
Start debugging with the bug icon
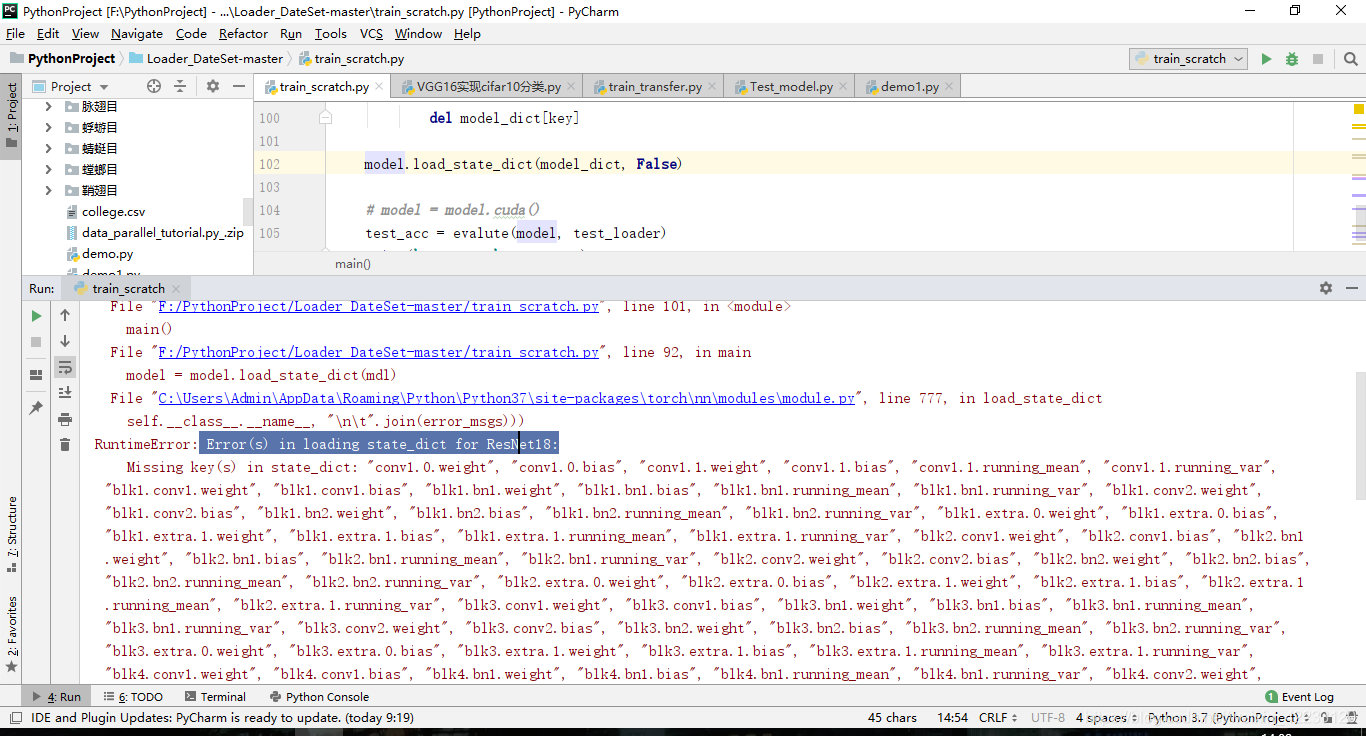click(x=1292, y=59)
